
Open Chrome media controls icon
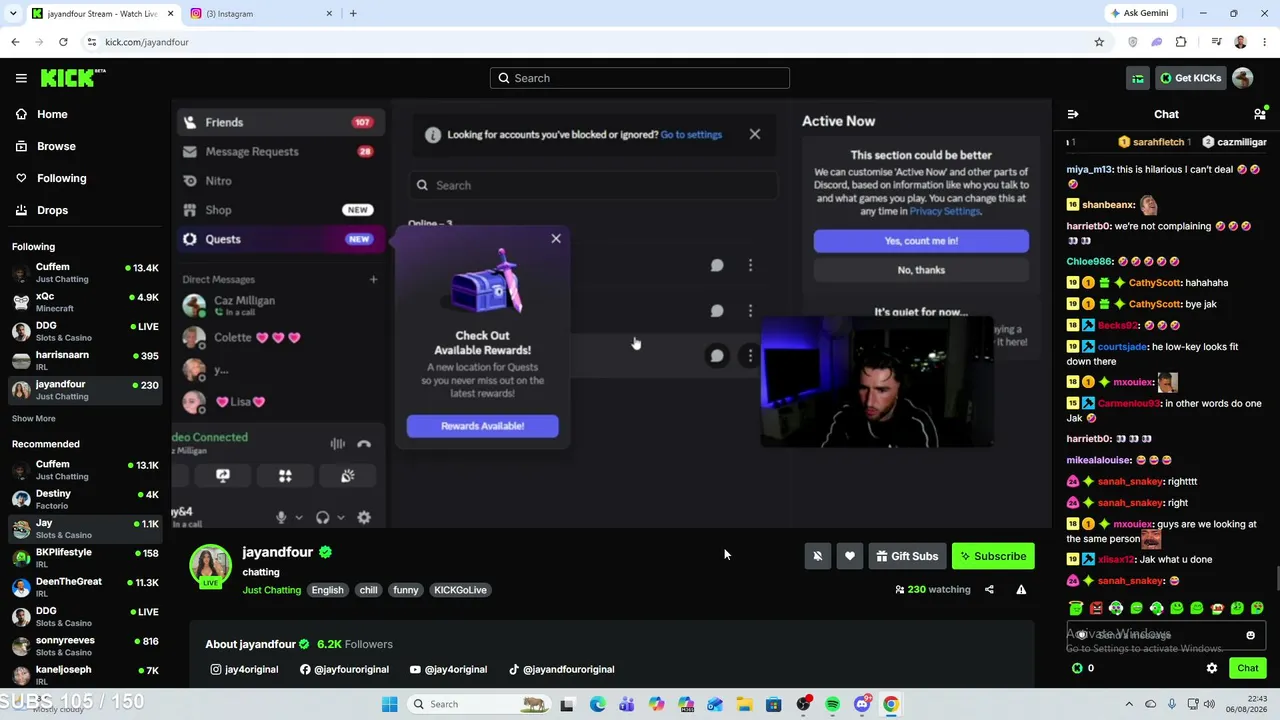click(1216, 42)
